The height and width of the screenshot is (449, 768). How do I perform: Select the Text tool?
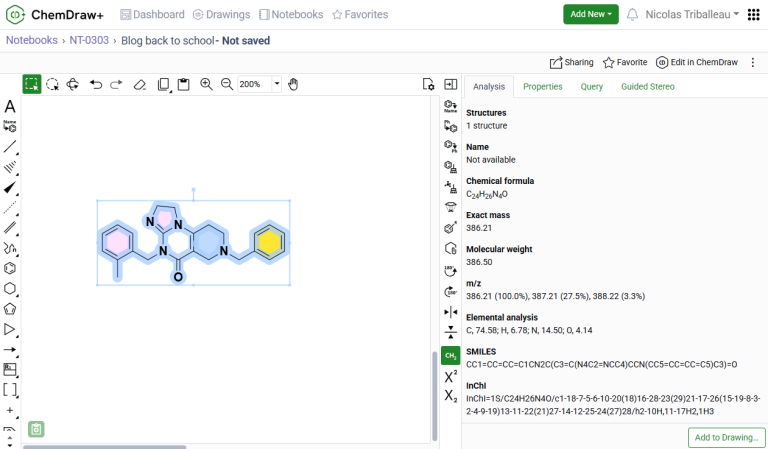click(10, 107)
